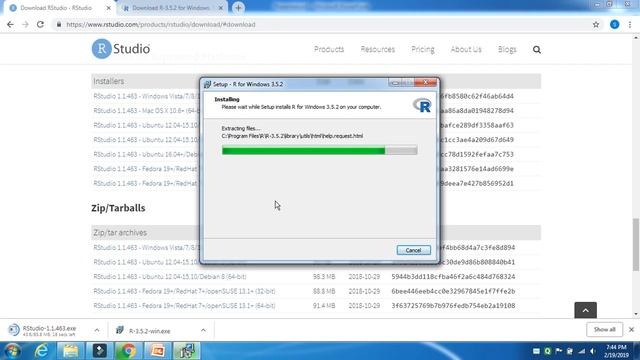The height and width of the screenshot is (360, 640).
Task: Open PowerPoint on the taskbar
Action: 158,351
